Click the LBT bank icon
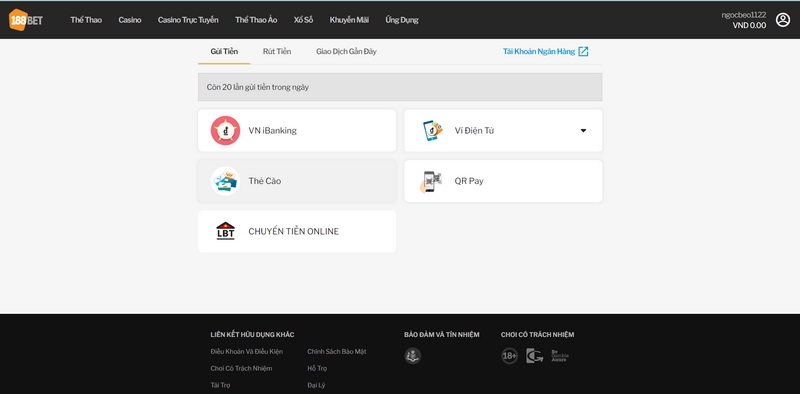This screenshot has width=800, height=394. click(226, 231)
